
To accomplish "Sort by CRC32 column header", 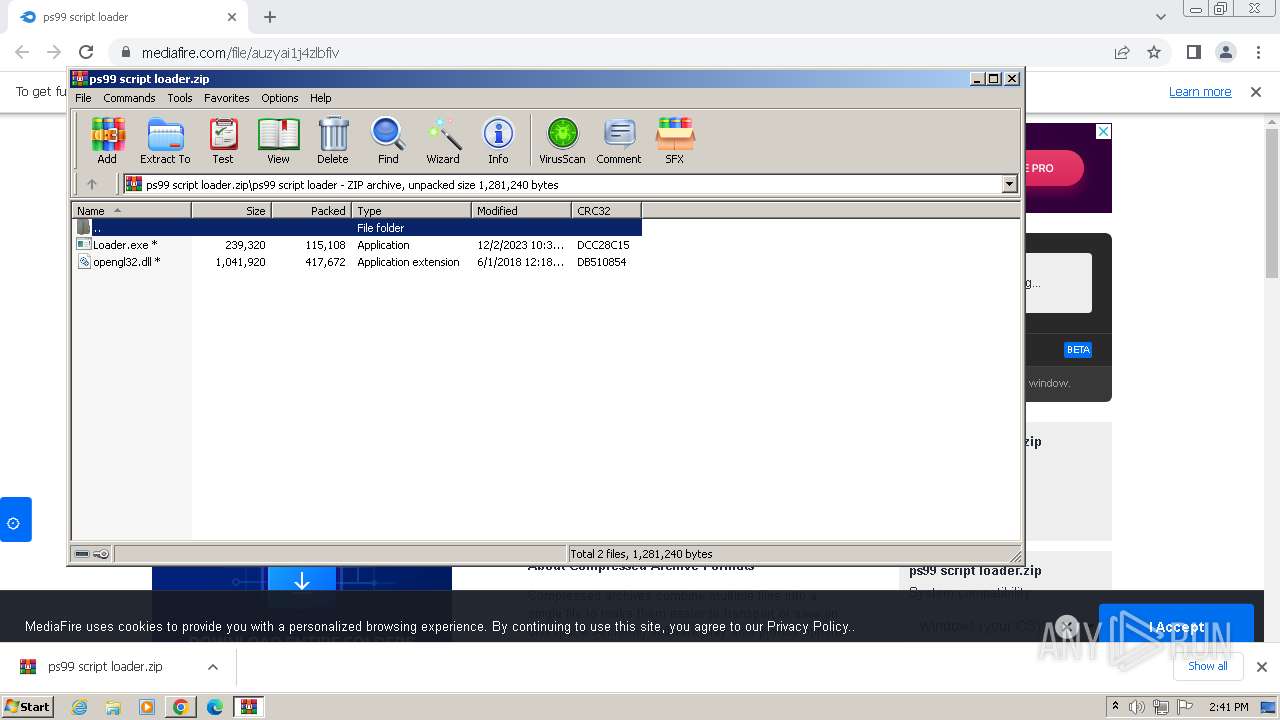I will coord(606,210).
